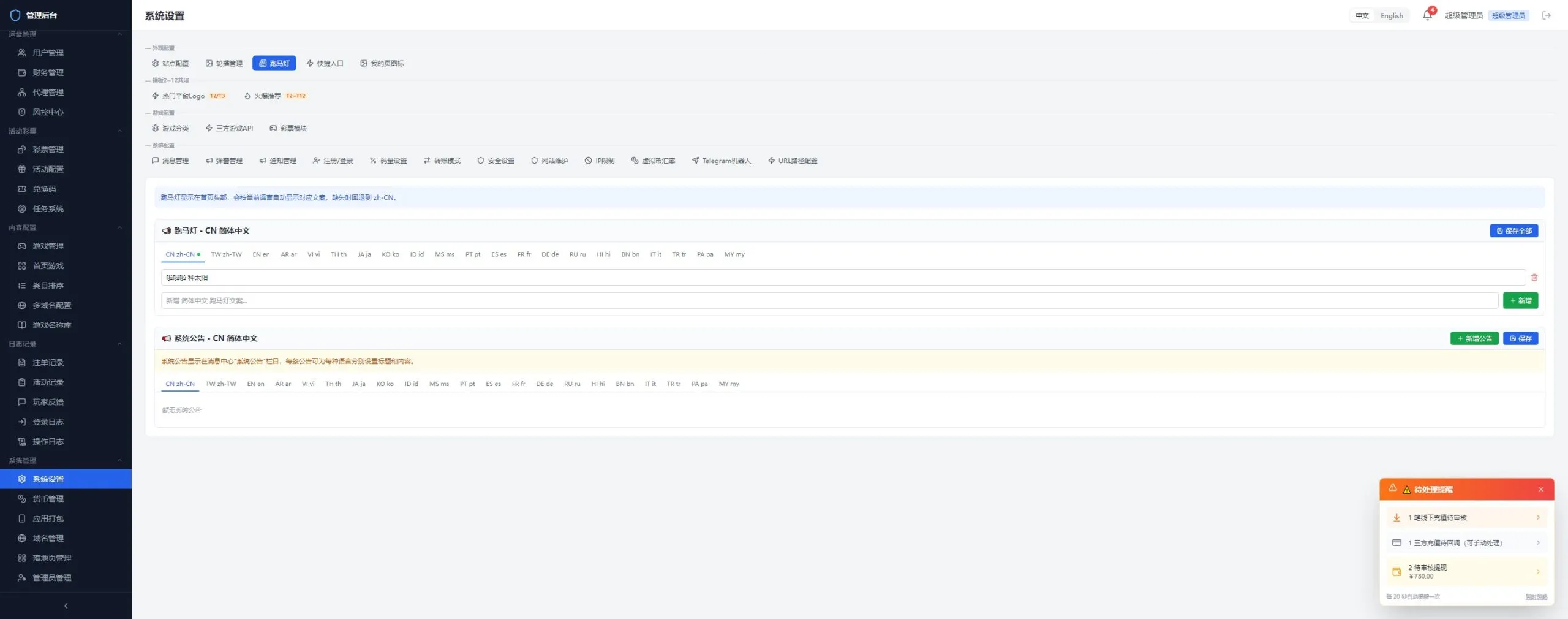
Task: Click the 兑换码 ticket icon in sidebar
Action: 22,189
